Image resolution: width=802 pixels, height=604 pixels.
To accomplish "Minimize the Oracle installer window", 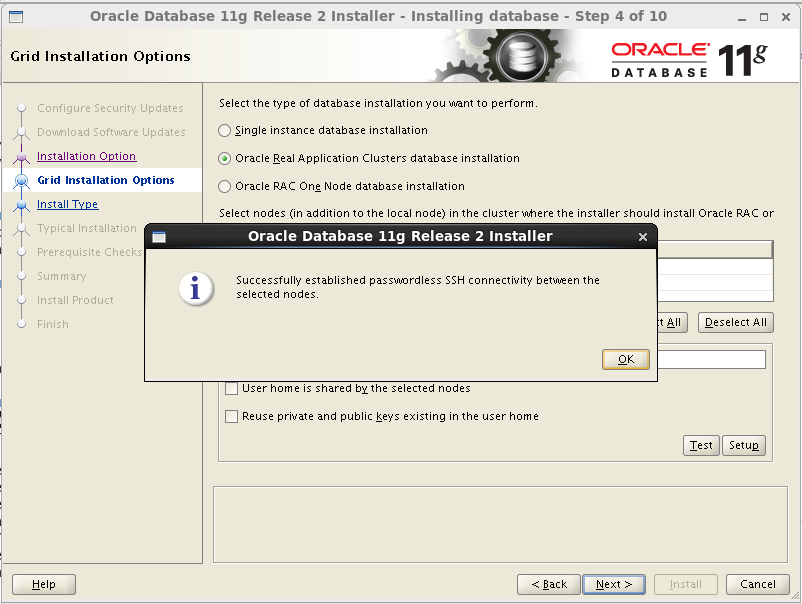I will click(742, 17).
